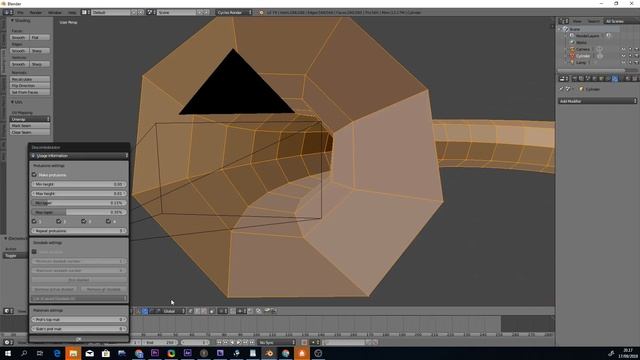This screenshot has width=640, height=360.
Task: Click the Min height value field
Action: (79, 184)
